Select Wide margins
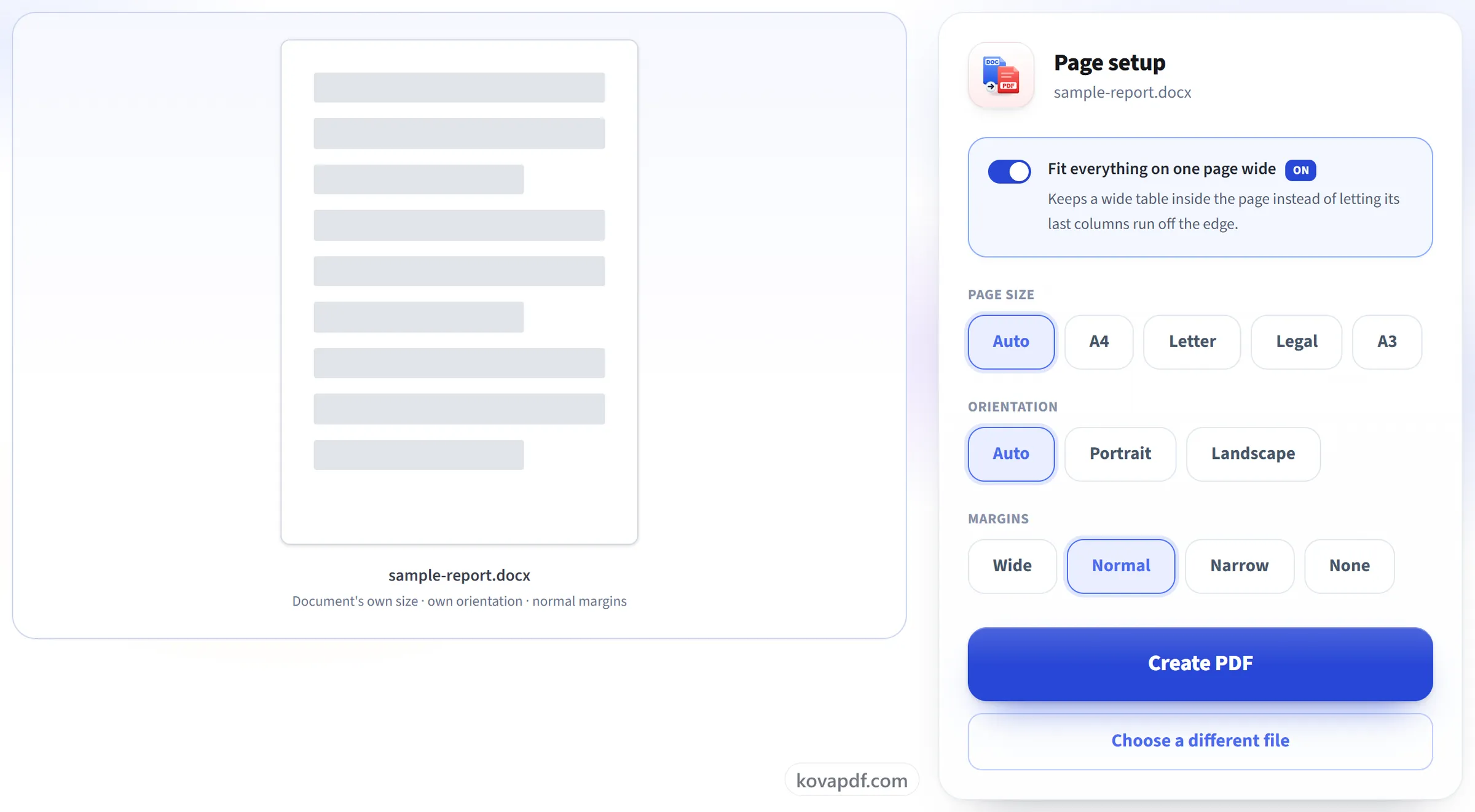The image size is (1475, 812). click(1012, 566)
